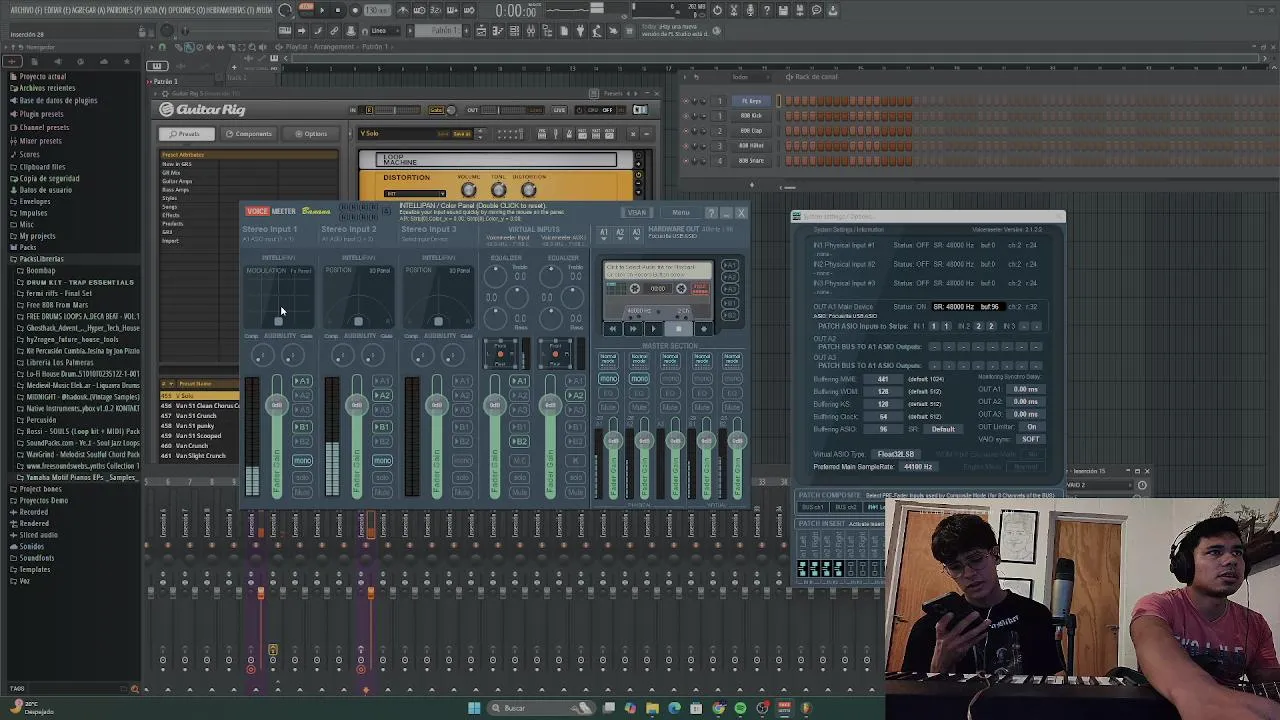This screenshot has width=1280, height=720.
Task: Click the Comp knob on Stereo Input 1
Action: pyautogui.click(x=261, y=356)
